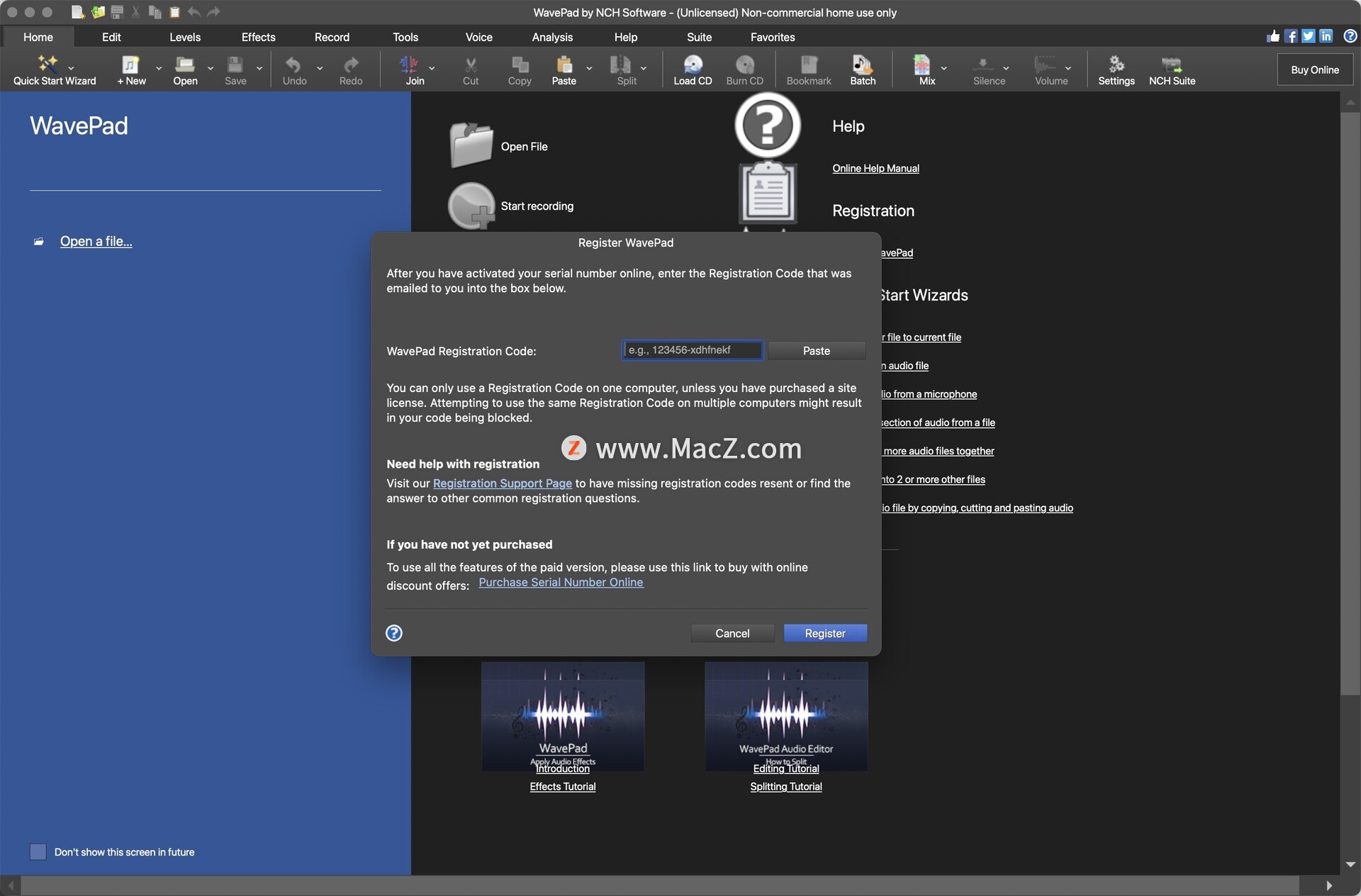Open the Purchase Serial Number Online link
1361x896 pixels.
(561, 582)
